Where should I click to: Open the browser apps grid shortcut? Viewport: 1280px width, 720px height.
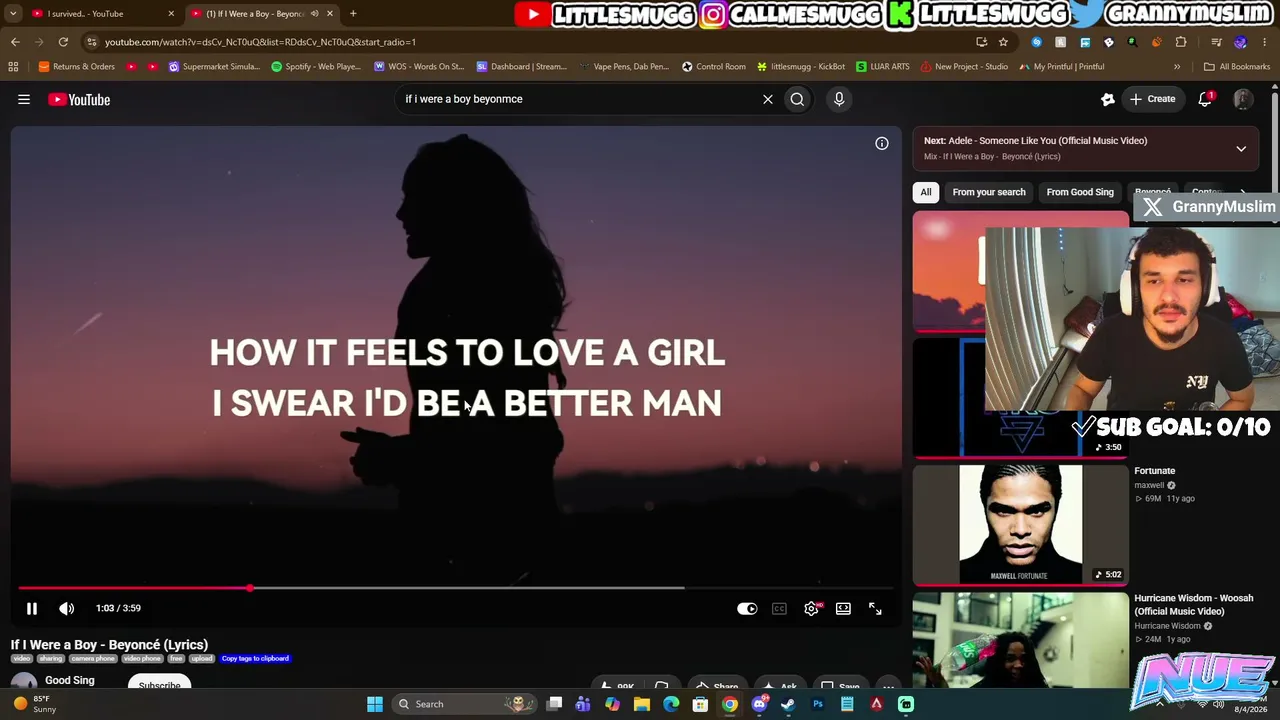(13, 67)
